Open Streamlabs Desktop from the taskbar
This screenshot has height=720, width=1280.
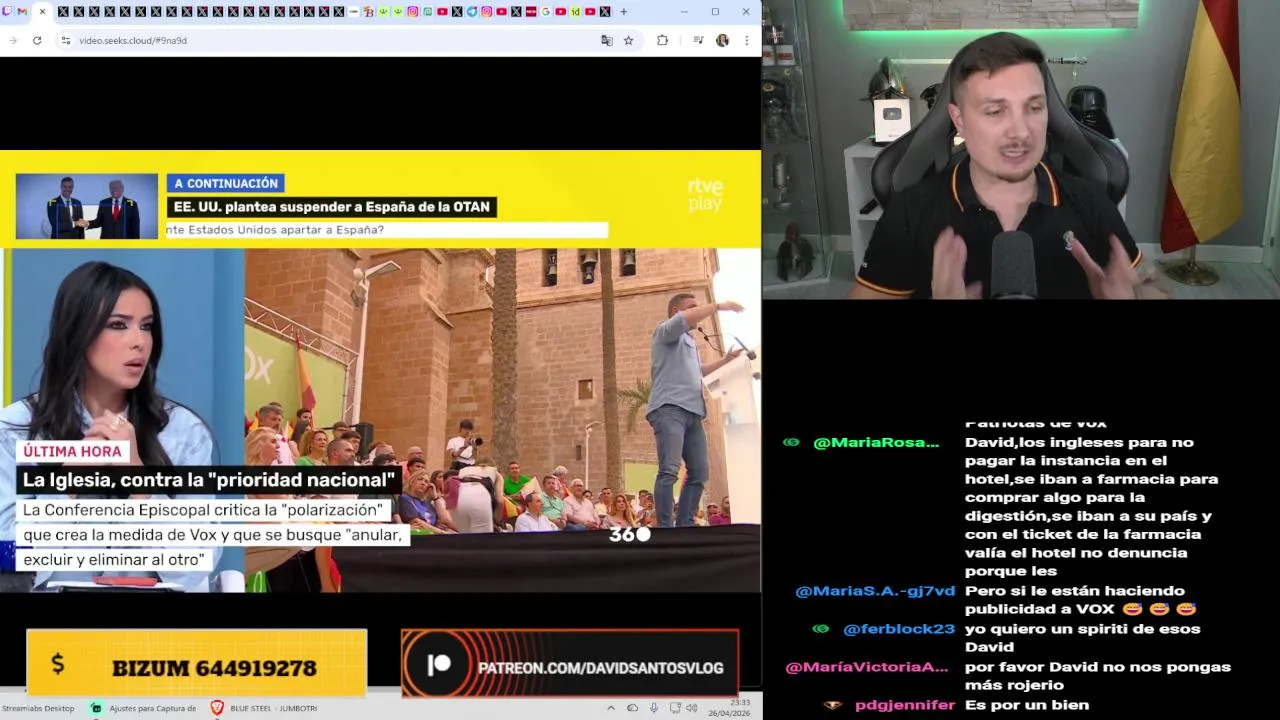point(38,708)
